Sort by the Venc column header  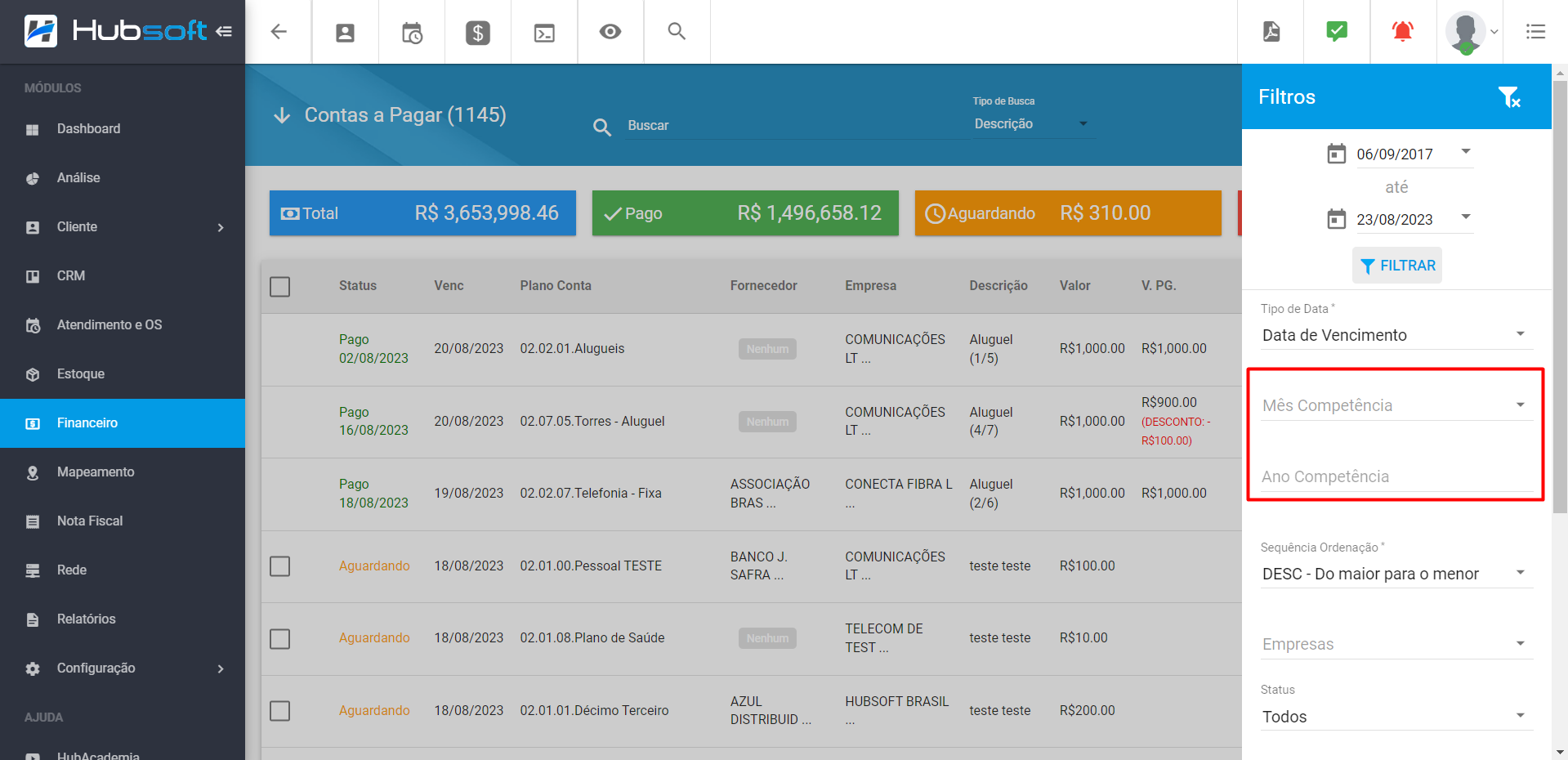coord(449,285)
